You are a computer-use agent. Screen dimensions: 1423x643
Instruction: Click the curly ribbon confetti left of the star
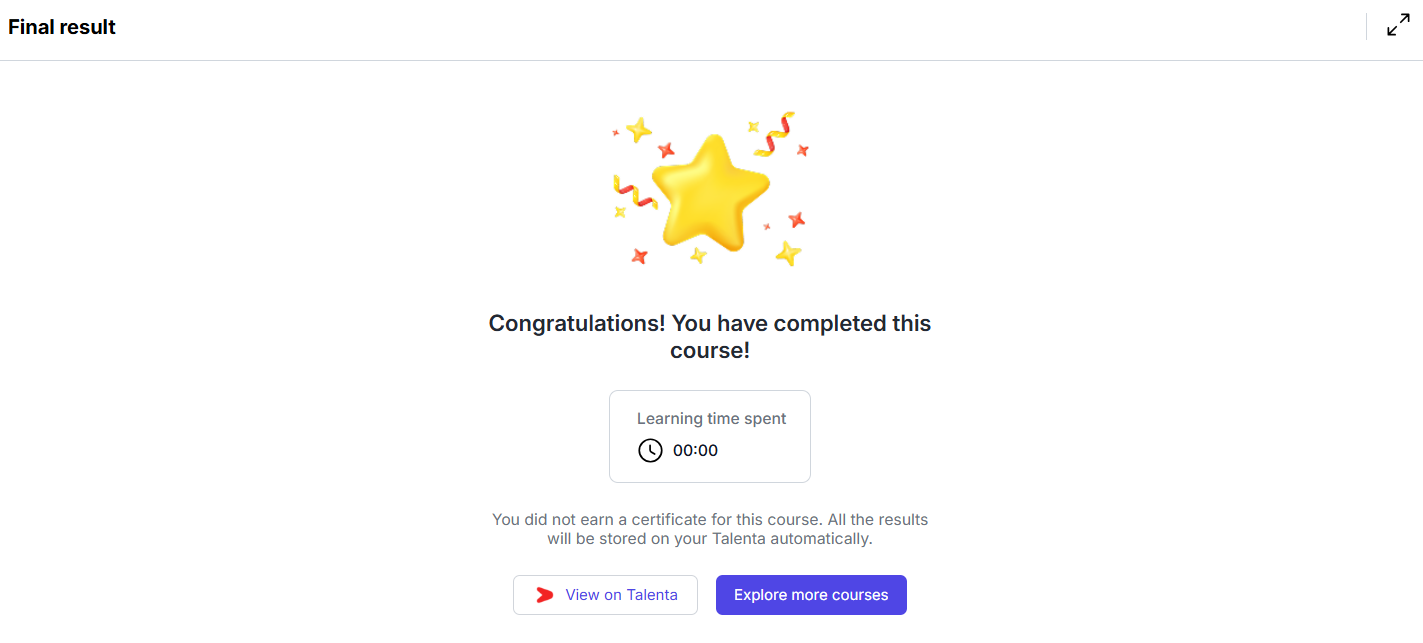point(633,190)
